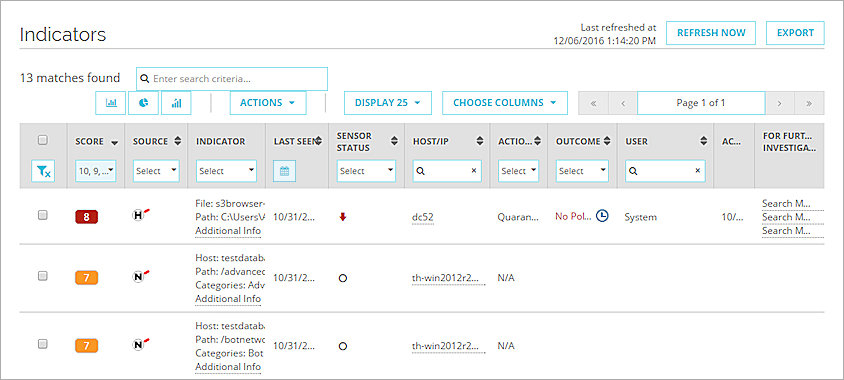Click the N source icon in /botnetwork row
The height and width of the screenshot is (380, 844).
pos(140,344)
